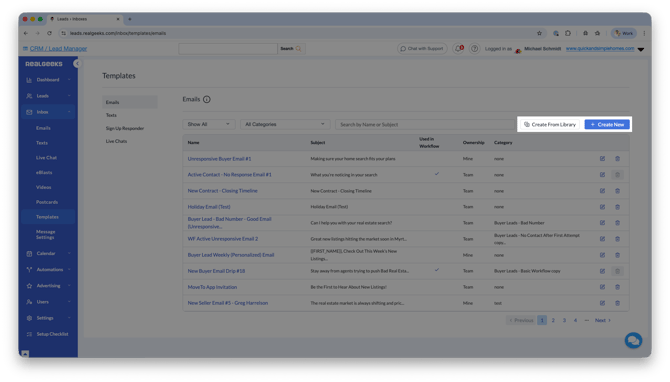Open Advertising in the sidebar
Screen dimensions: 670x382
tap(48, 285)
